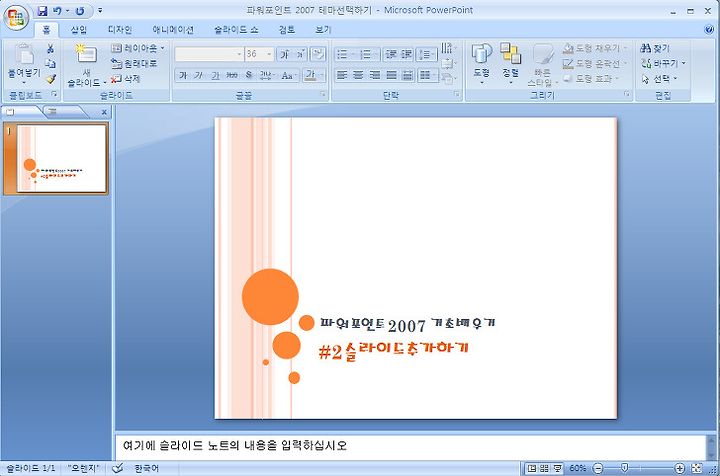Open the line spacing dropdown
720x476 pixels.
coord(427,54)
